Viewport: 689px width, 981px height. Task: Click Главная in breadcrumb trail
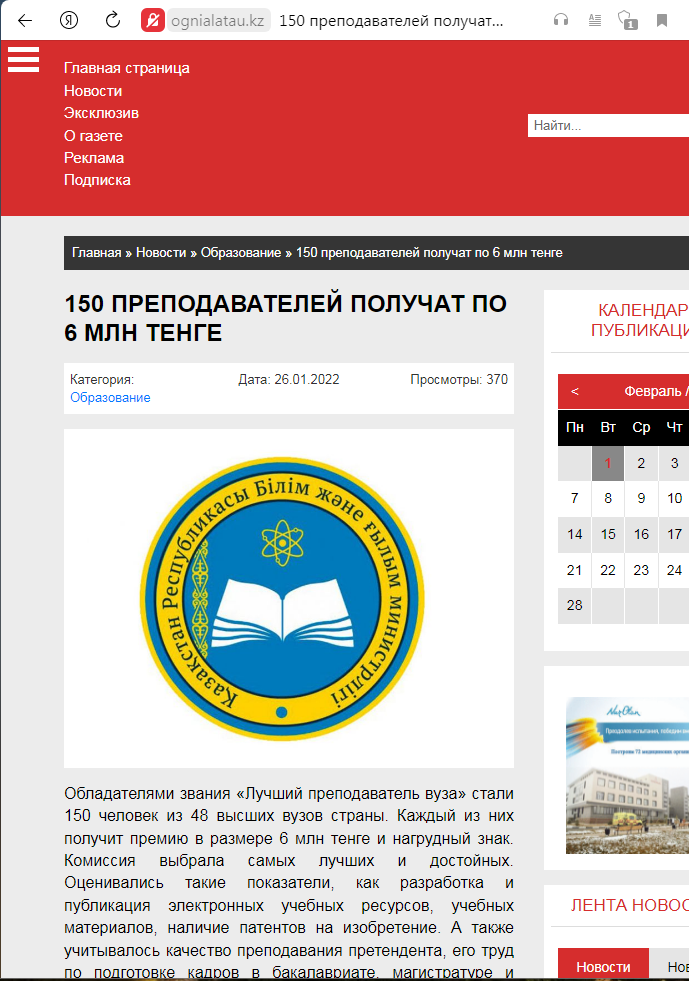pyautogui.click(x=96, y=253)
